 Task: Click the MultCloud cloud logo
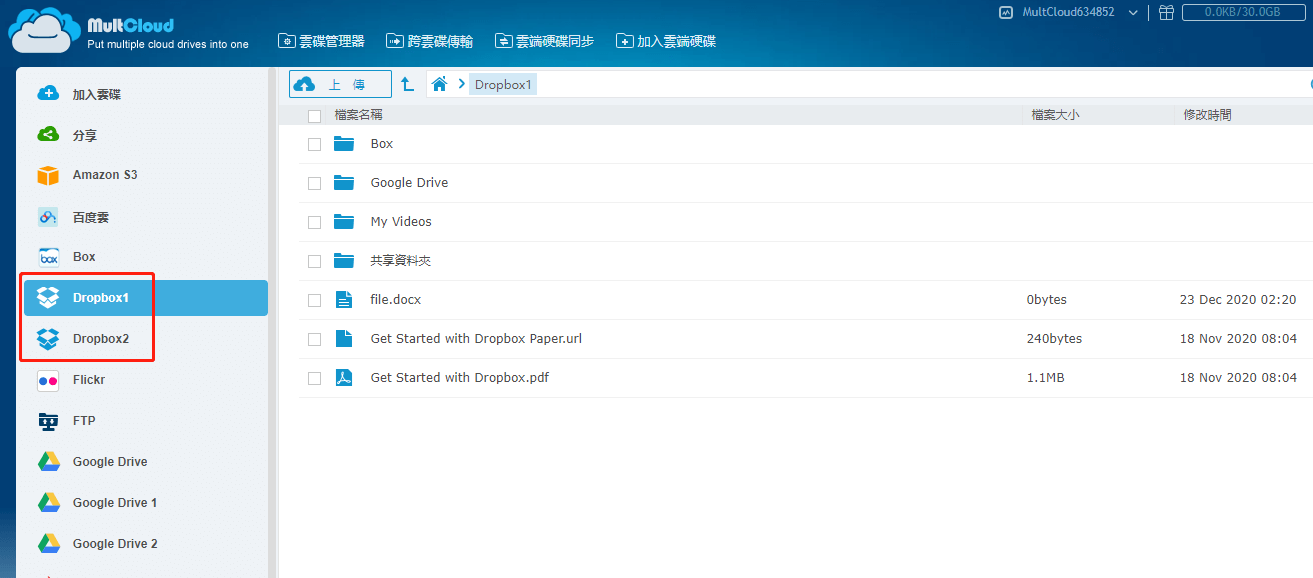coord(44,30)
